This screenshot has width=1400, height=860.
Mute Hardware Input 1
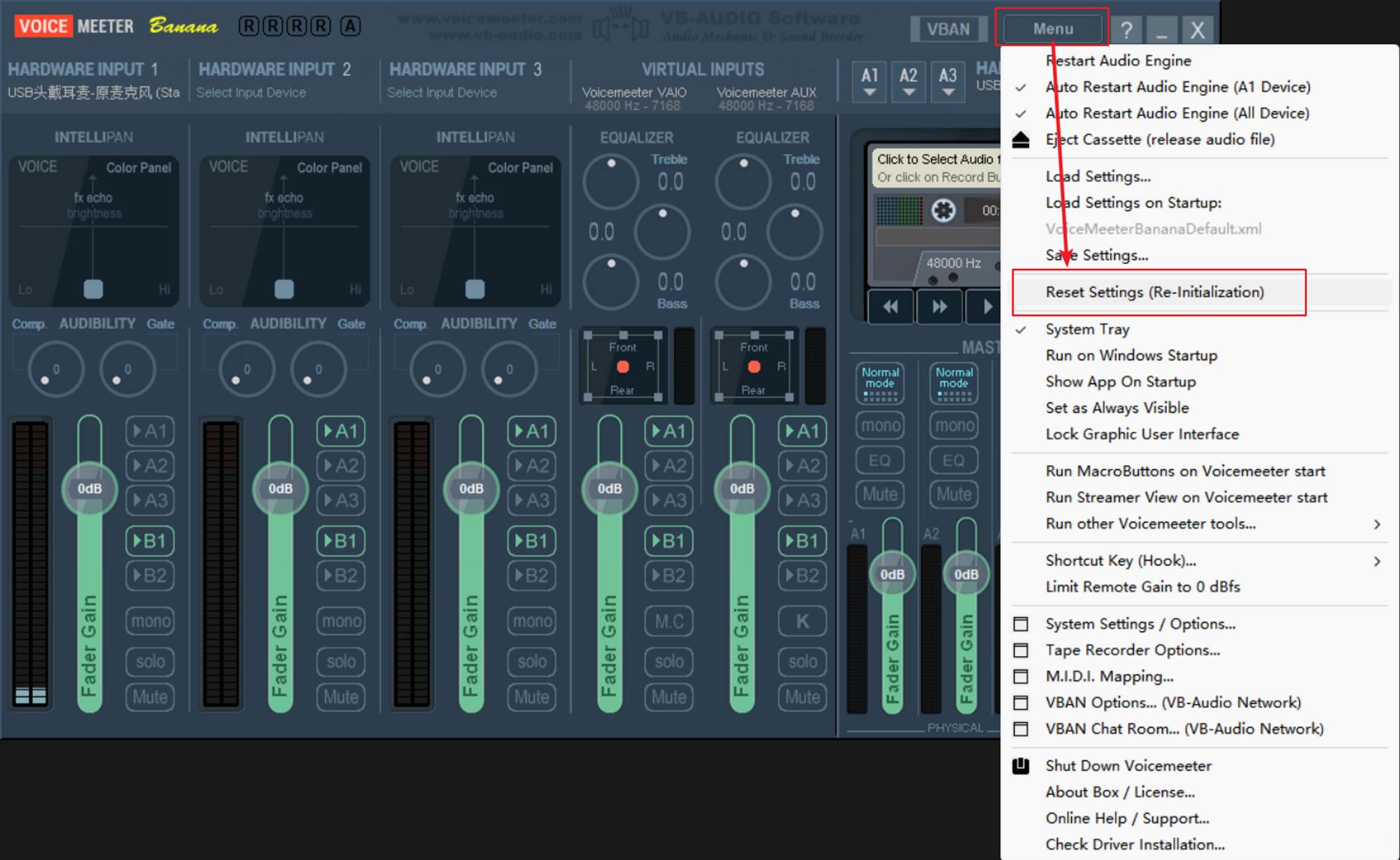149,697
